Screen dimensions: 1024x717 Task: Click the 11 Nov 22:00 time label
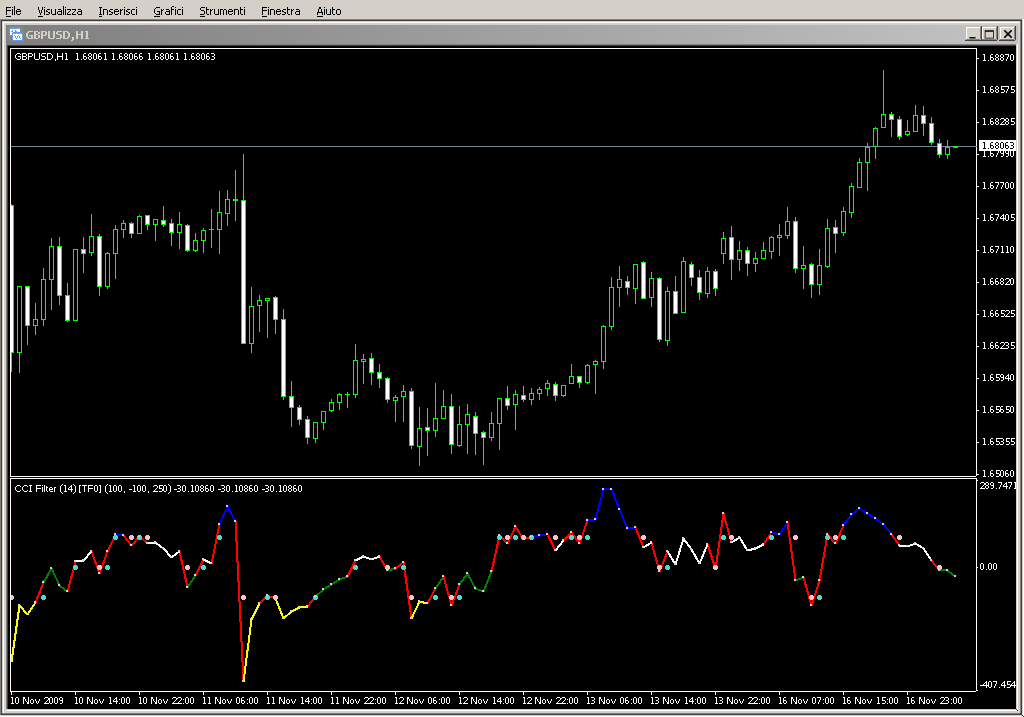358,701
